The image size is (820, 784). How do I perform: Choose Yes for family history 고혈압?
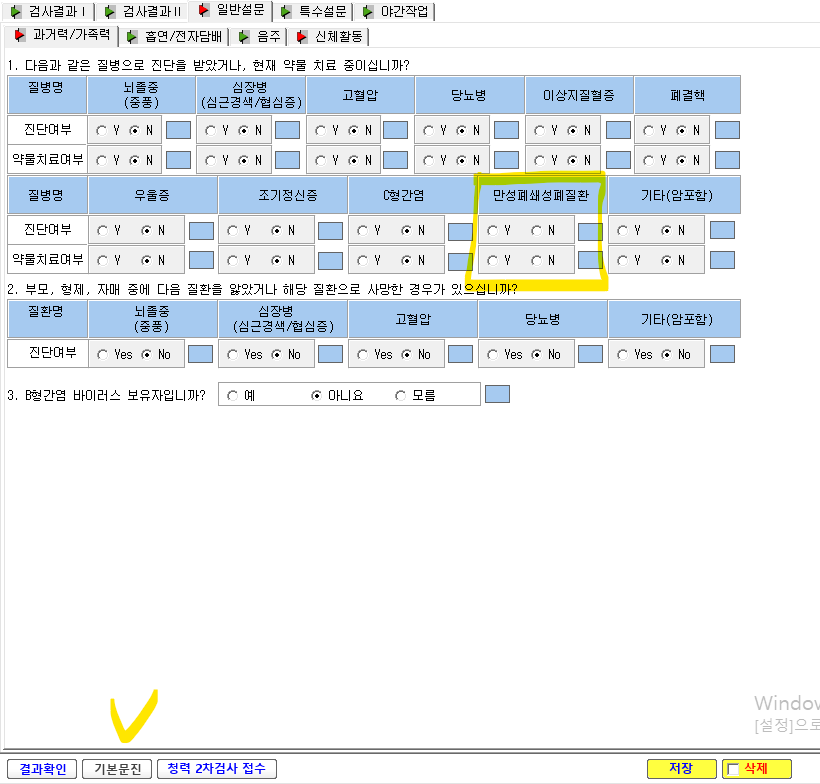(362, 355)
